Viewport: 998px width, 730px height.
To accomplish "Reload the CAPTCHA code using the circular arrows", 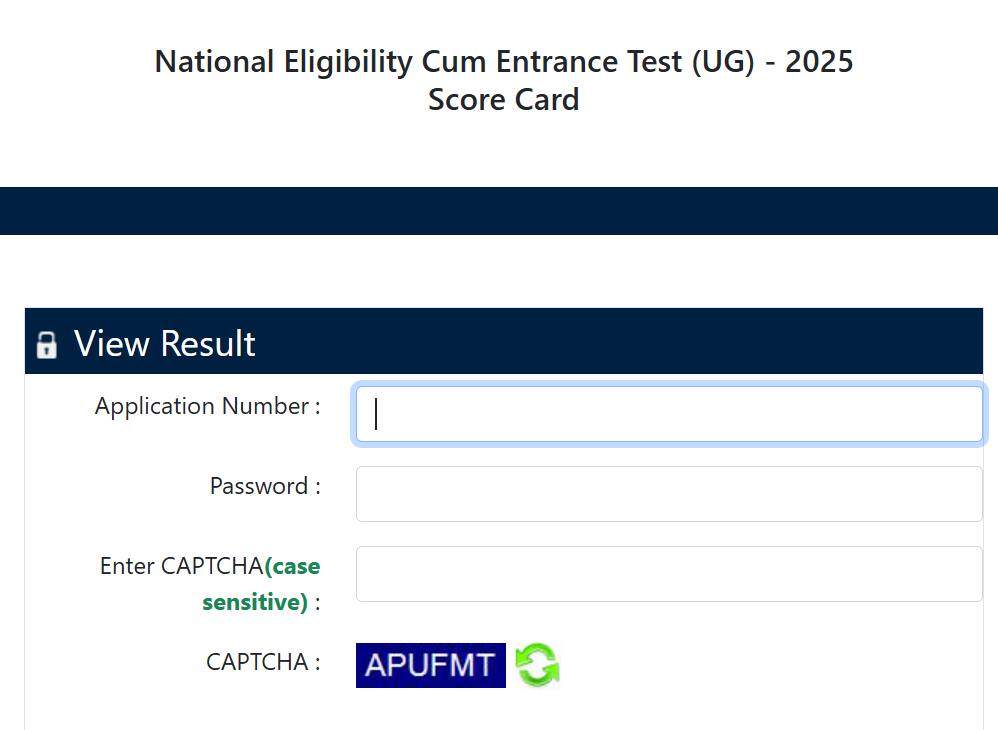I will coord(538,664).
